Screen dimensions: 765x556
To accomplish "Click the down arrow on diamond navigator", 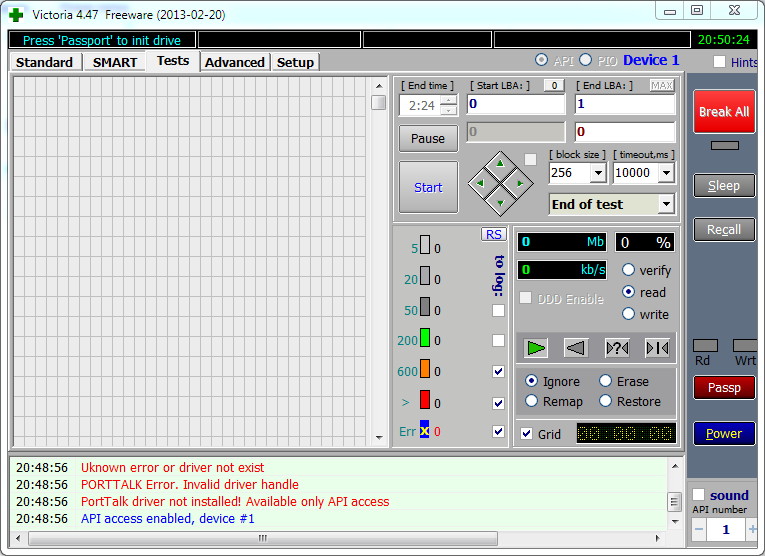I will [500, 203].
